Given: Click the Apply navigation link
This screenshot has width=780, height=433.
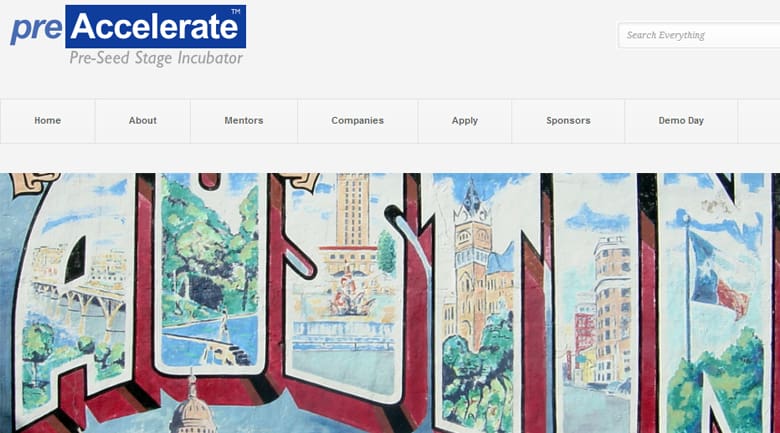Looking at the screenshot, I should 465,121.
